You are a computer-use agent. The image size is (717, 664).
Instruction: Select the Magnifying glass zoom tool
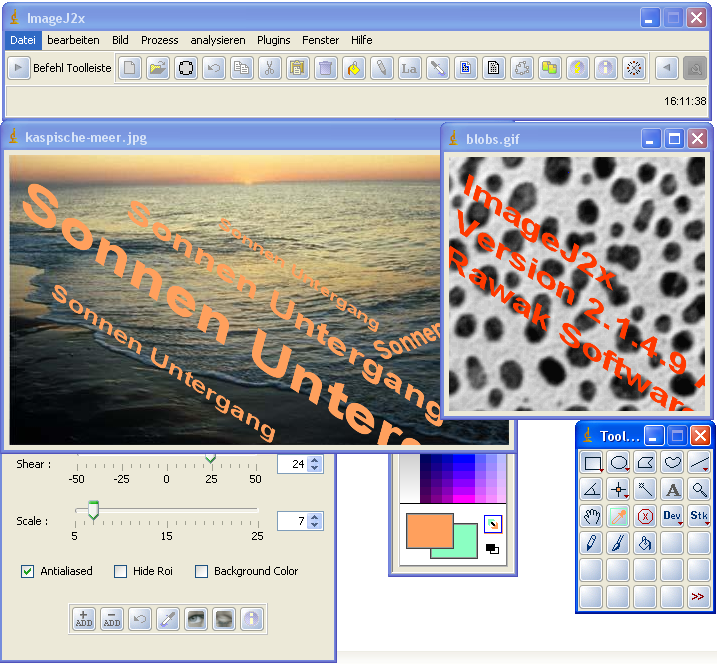pos(699,490)
